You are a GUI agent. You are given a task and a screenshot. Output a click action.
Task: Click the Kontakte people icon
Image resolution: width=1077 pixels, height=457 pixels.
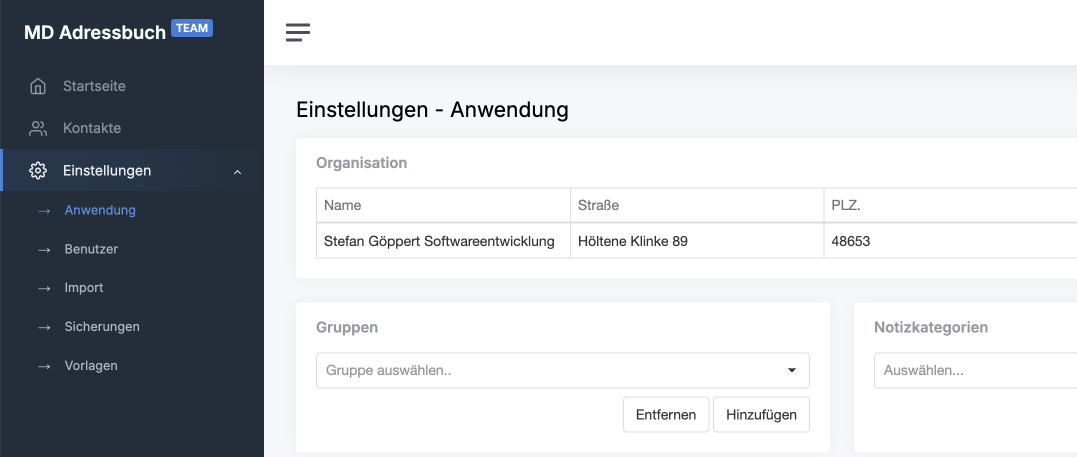pyautogui.click(x=38, y=129)
